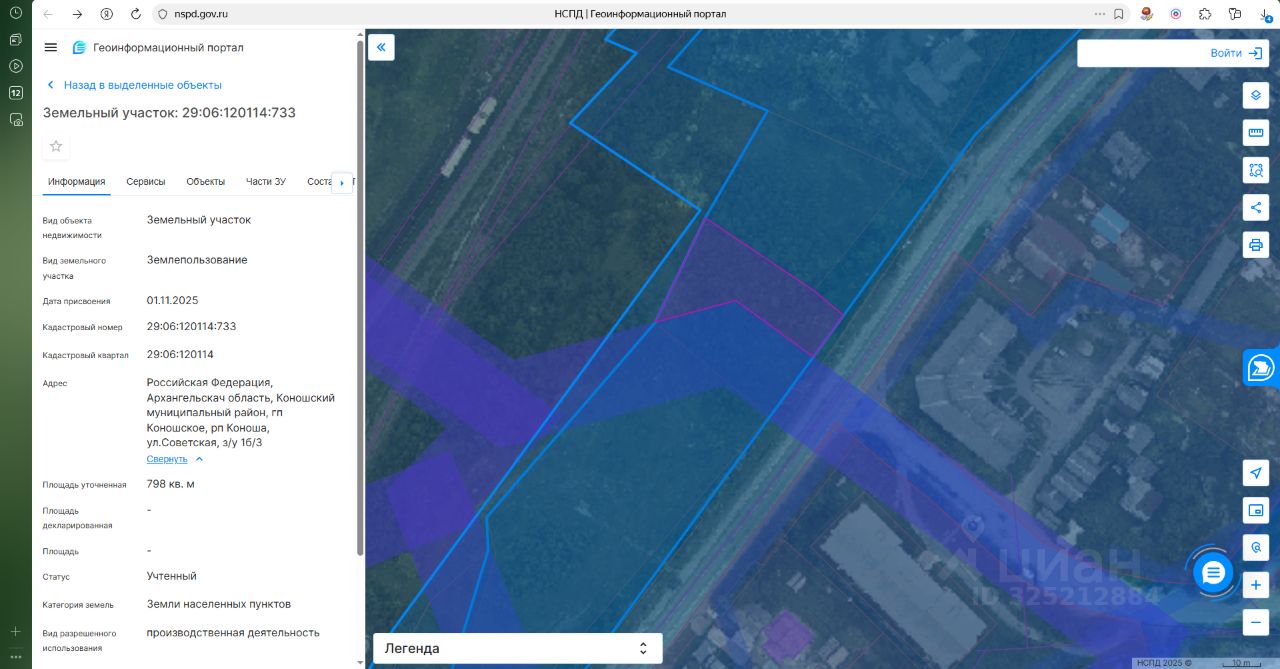
Task: Click the site protection shield icon
Action: tap(163, 14)
